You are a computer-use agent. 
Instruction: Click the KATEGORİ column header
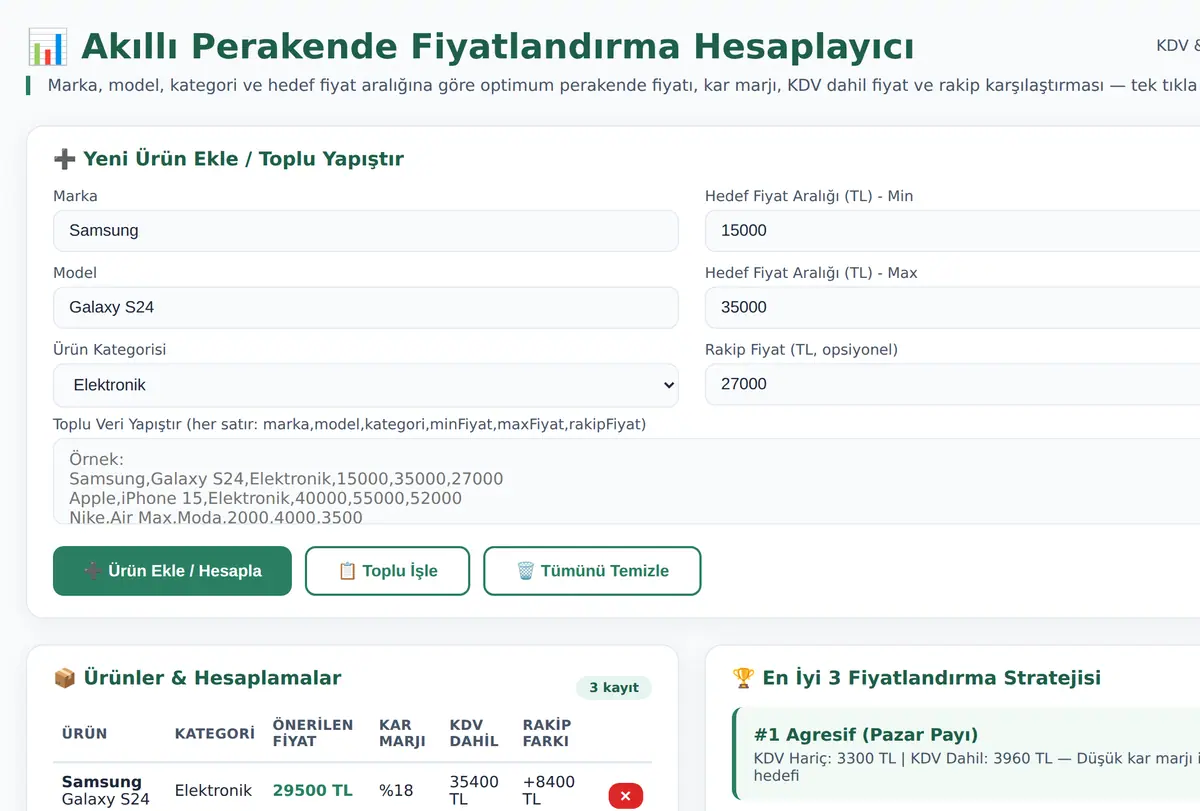click(214, 734)
